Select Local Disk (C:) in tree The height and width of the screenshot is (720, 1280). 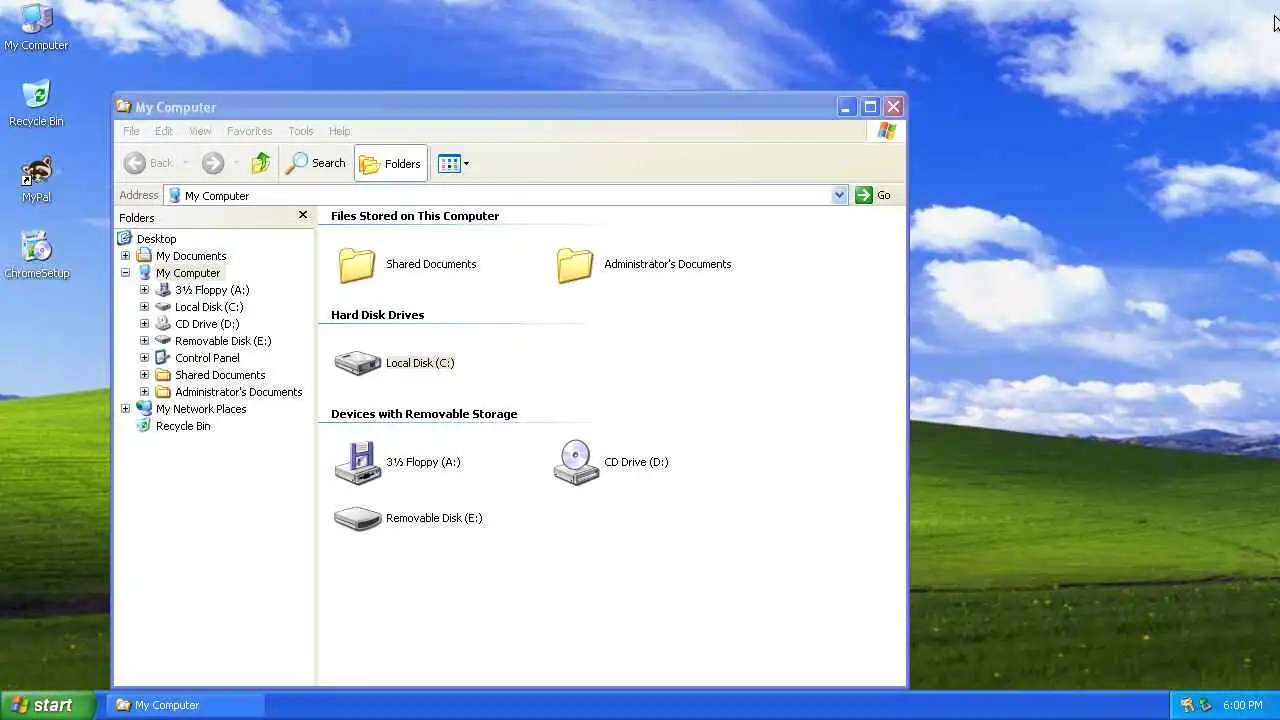(209, 307)
